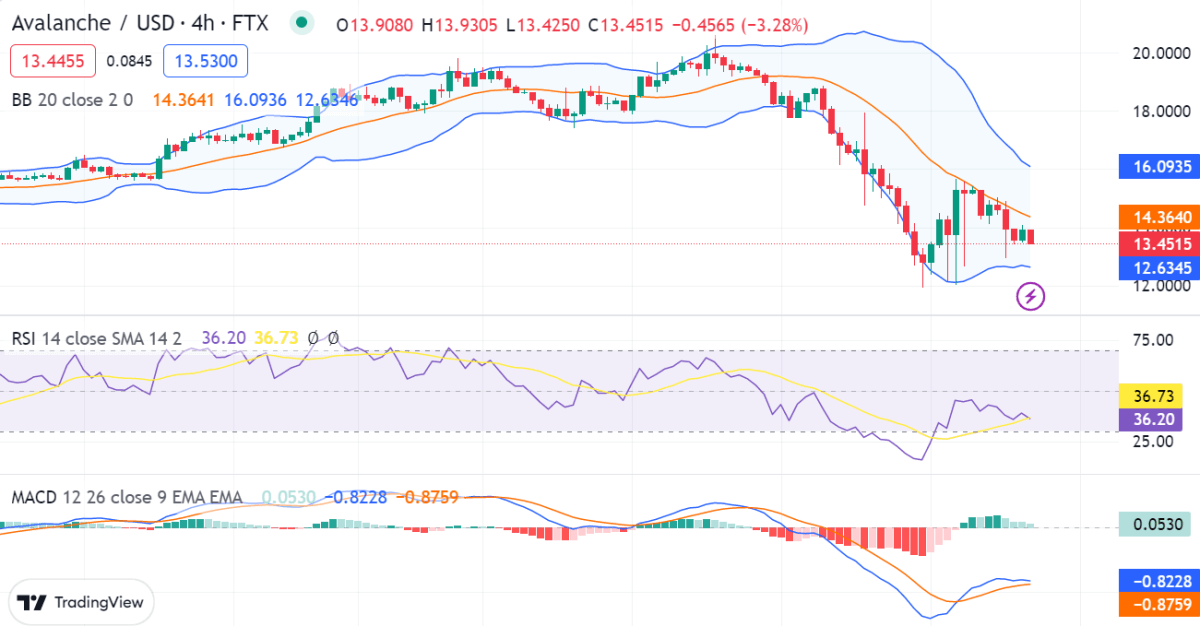This screenshot has height=626, width=1200.
Task: Select the BB 20 close 2 0 indicator legend
Action: pos(72,100)
